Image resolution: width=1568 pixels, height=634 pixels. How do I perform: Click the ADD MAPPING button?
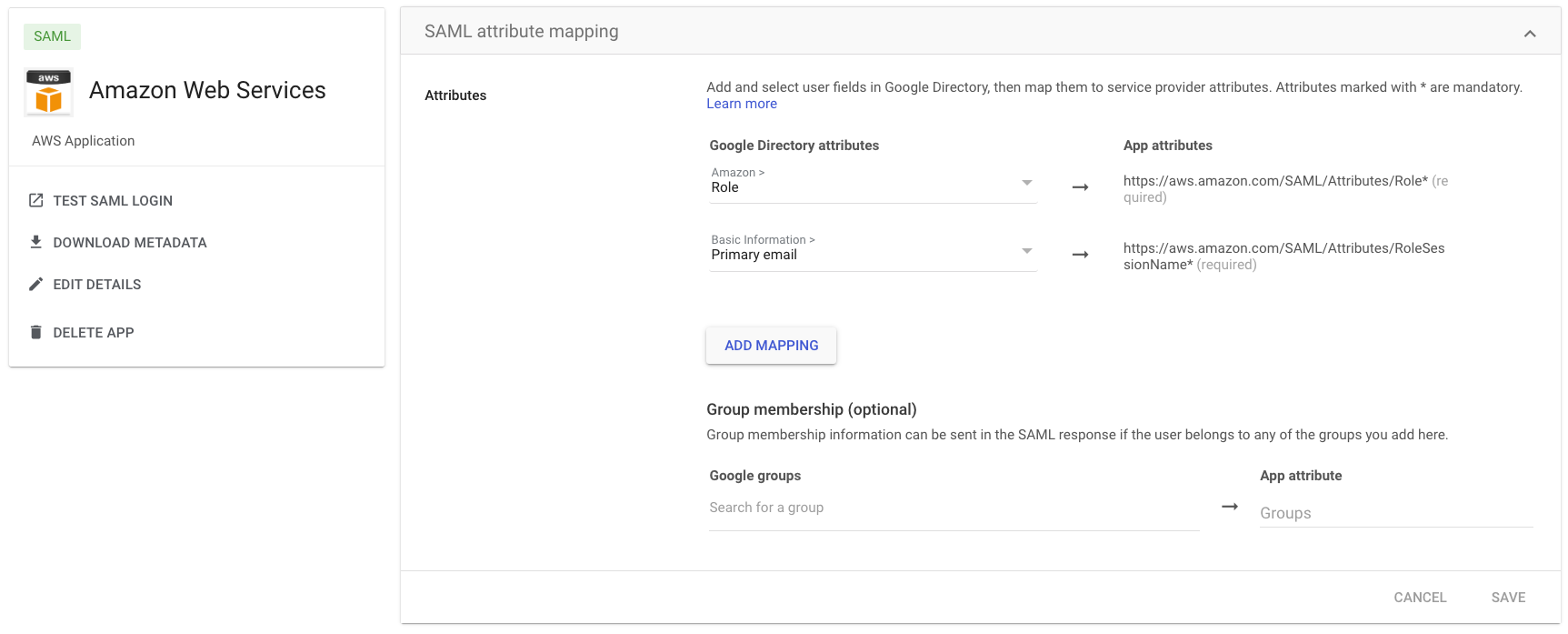(x=771, y=346)
